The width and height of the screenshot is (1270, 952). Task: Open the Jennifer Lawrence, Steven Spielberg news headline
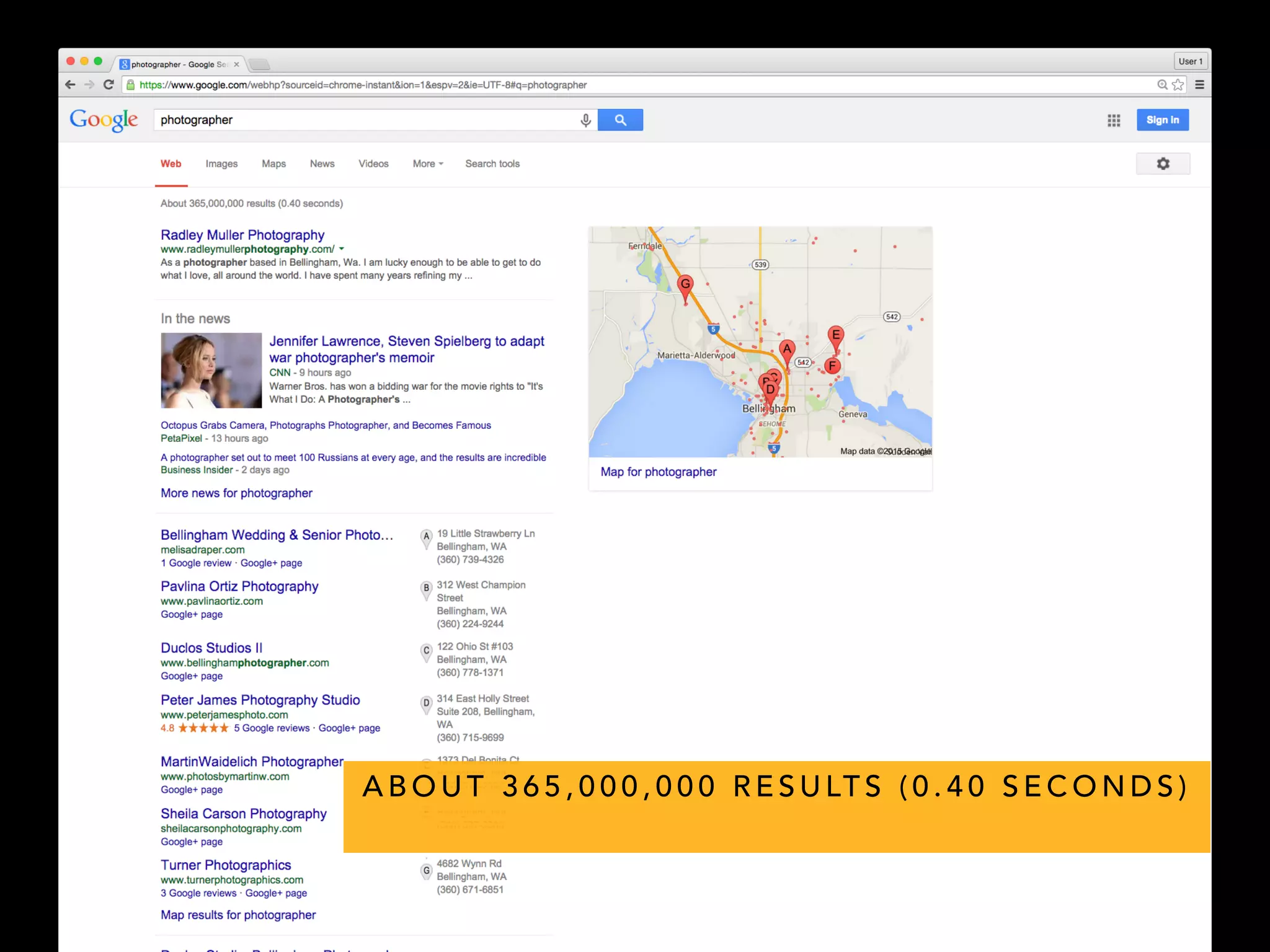[x=407, y=349]
